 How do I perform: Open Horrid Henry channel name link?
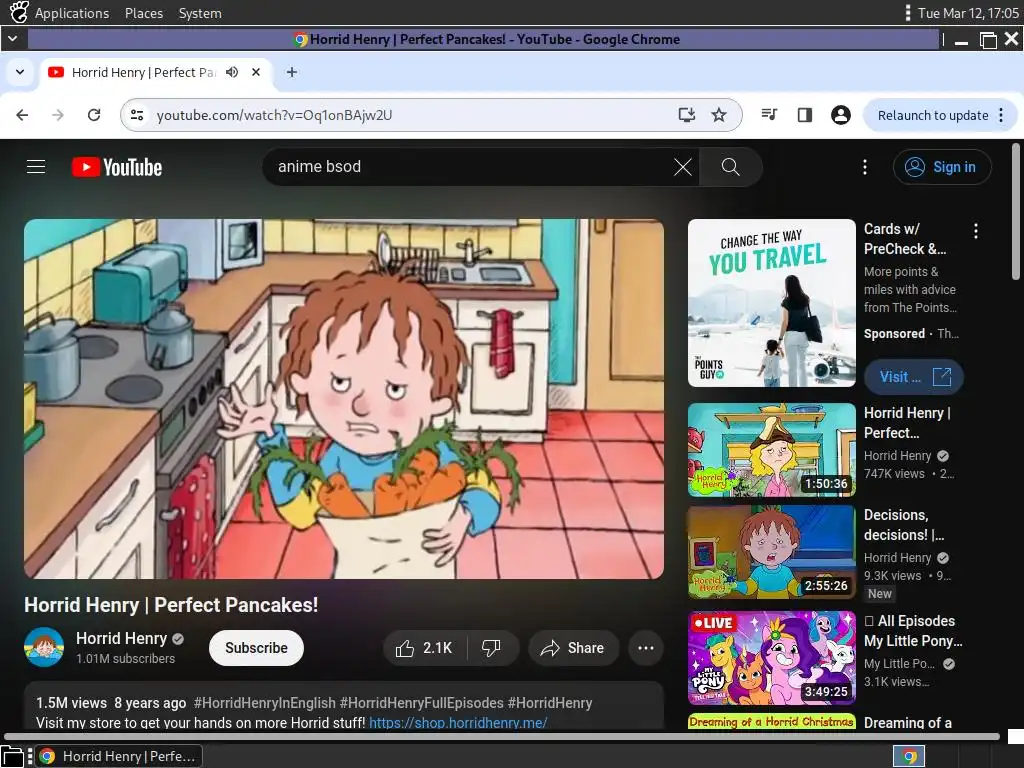pos(121,638)
